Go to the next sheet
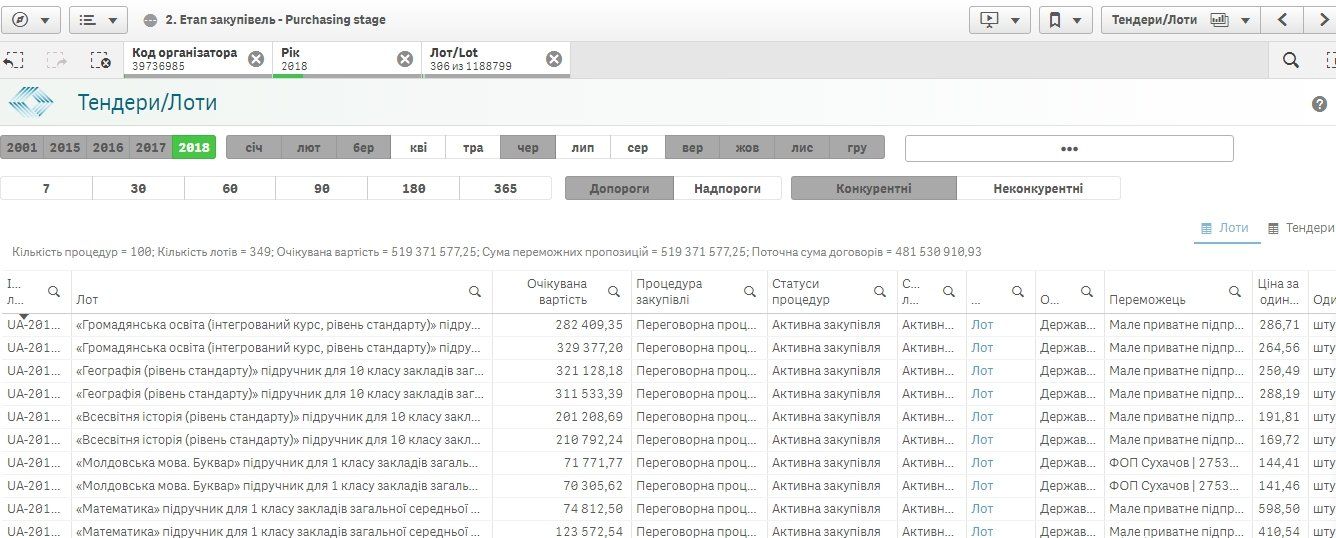The width and height of the screenshot is (1336, 538). click(x=1322, y=19)
